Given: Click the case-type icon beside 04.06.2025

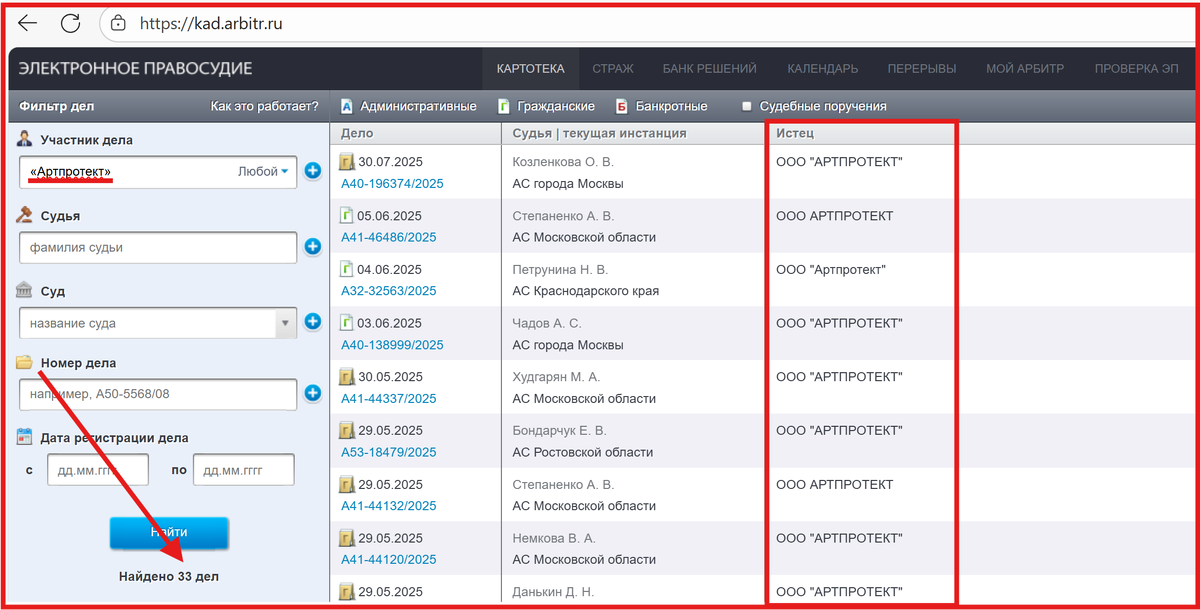Looking at the screenshot, I should tap(347, 269).
